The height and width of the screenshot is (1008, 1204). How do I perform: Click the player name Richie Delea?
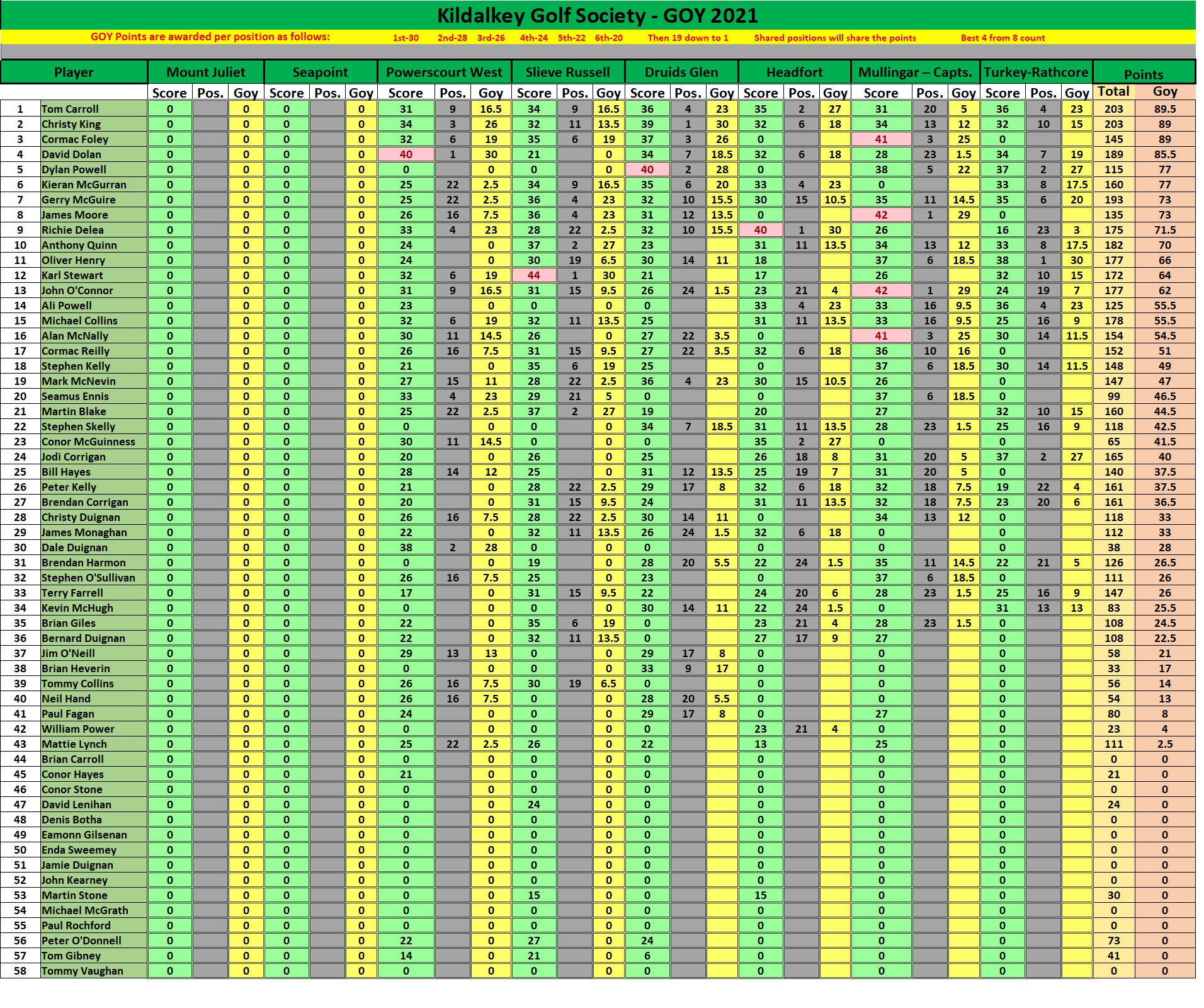point(72,230)
